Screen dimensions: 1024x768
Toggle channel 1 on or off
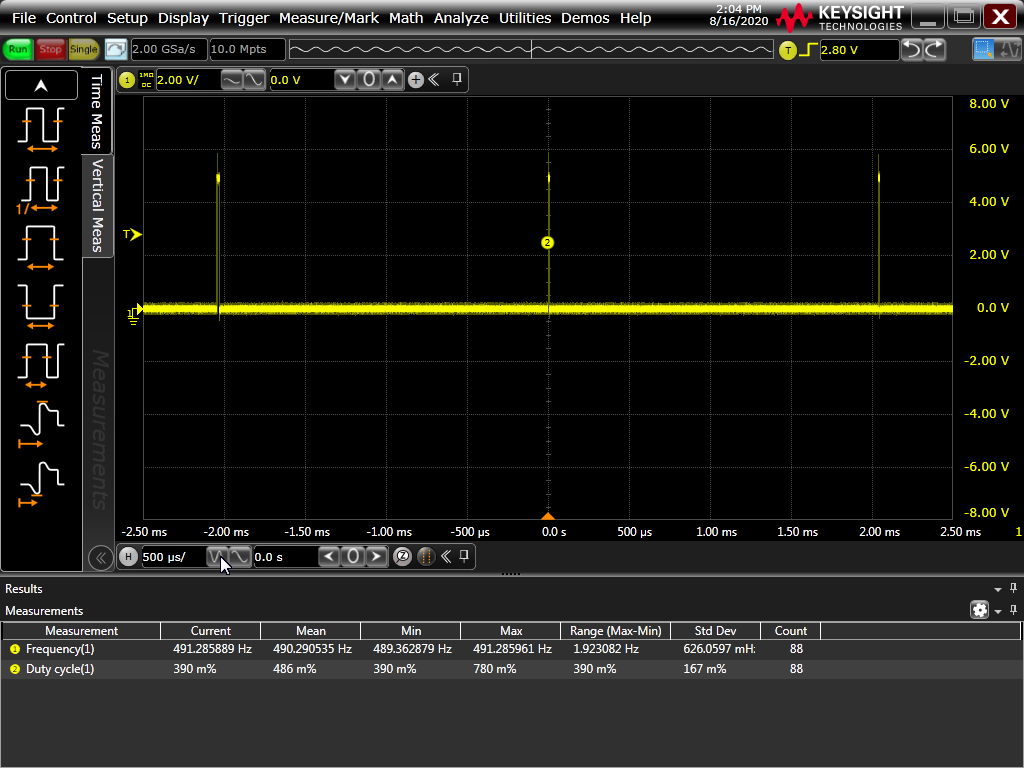pos(128,80)
